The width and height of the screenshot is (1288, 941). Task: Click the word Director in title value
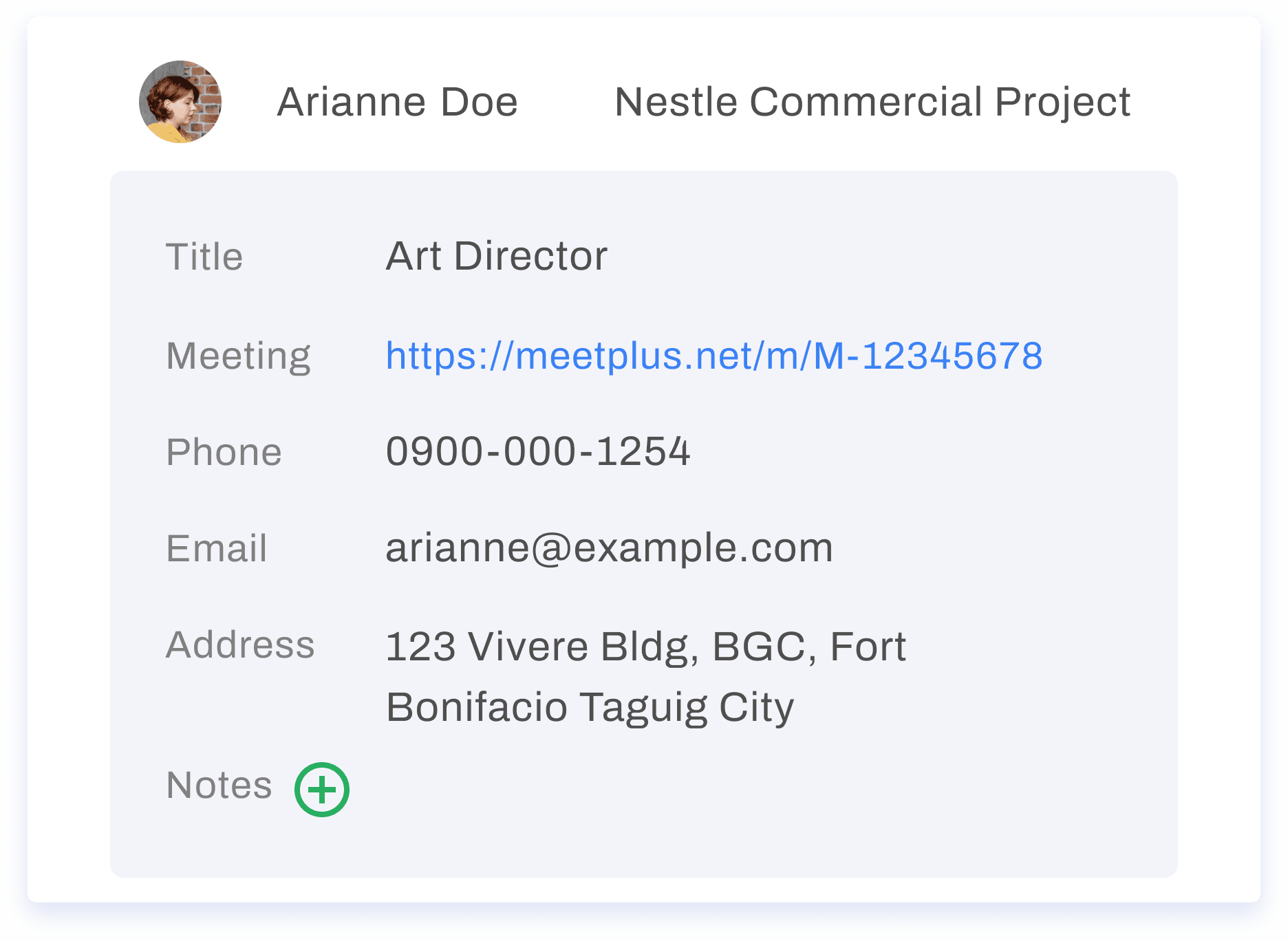(x=530, y=256)
